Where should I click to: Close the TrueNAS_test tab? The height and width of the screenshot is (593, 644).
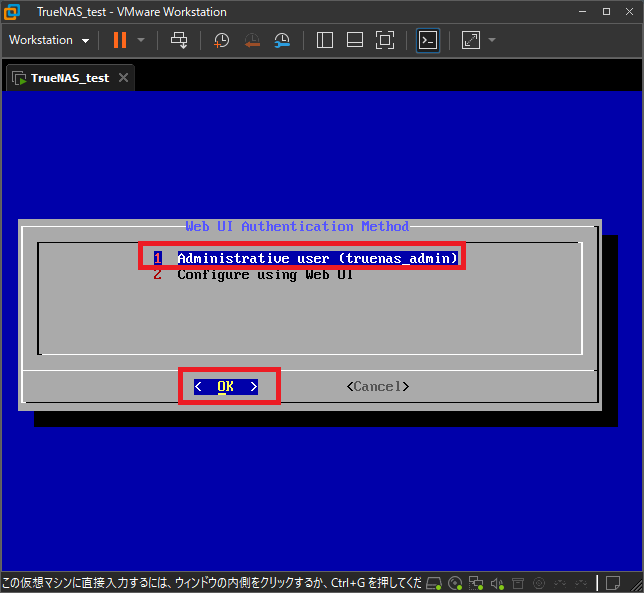pos(123,78)
